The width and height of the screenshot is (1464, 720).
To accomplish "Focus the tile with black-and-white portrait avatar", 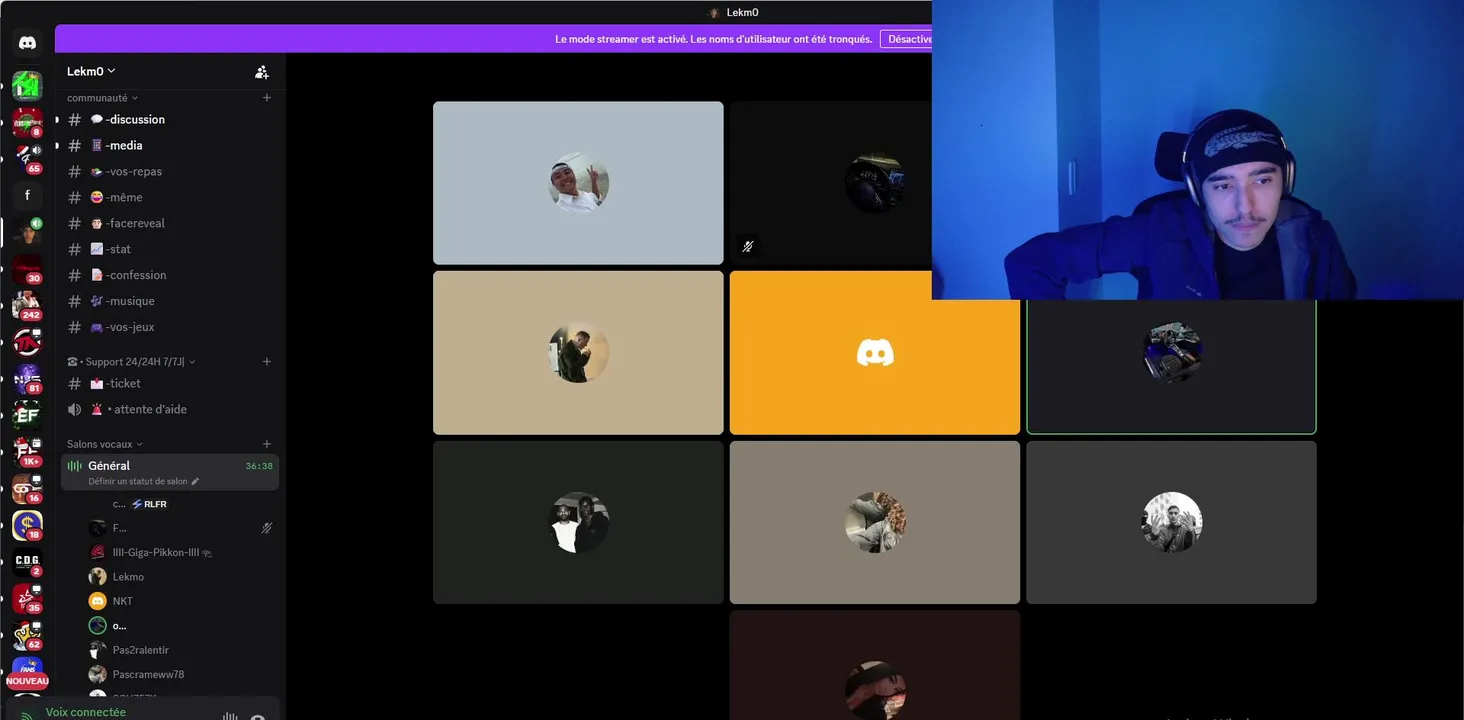I will point(1171,522).
